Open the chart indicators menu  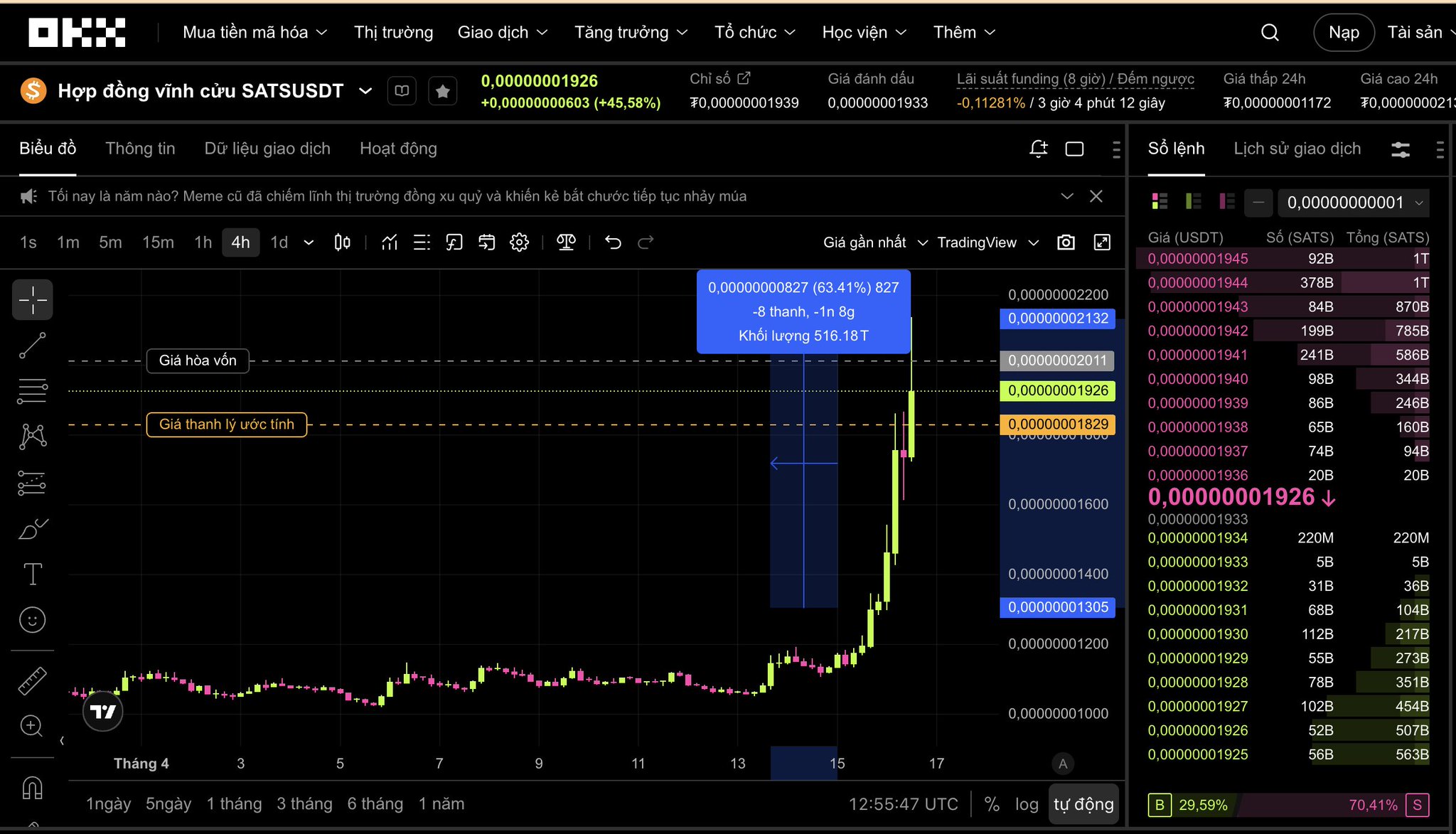[x=389, y=242]
